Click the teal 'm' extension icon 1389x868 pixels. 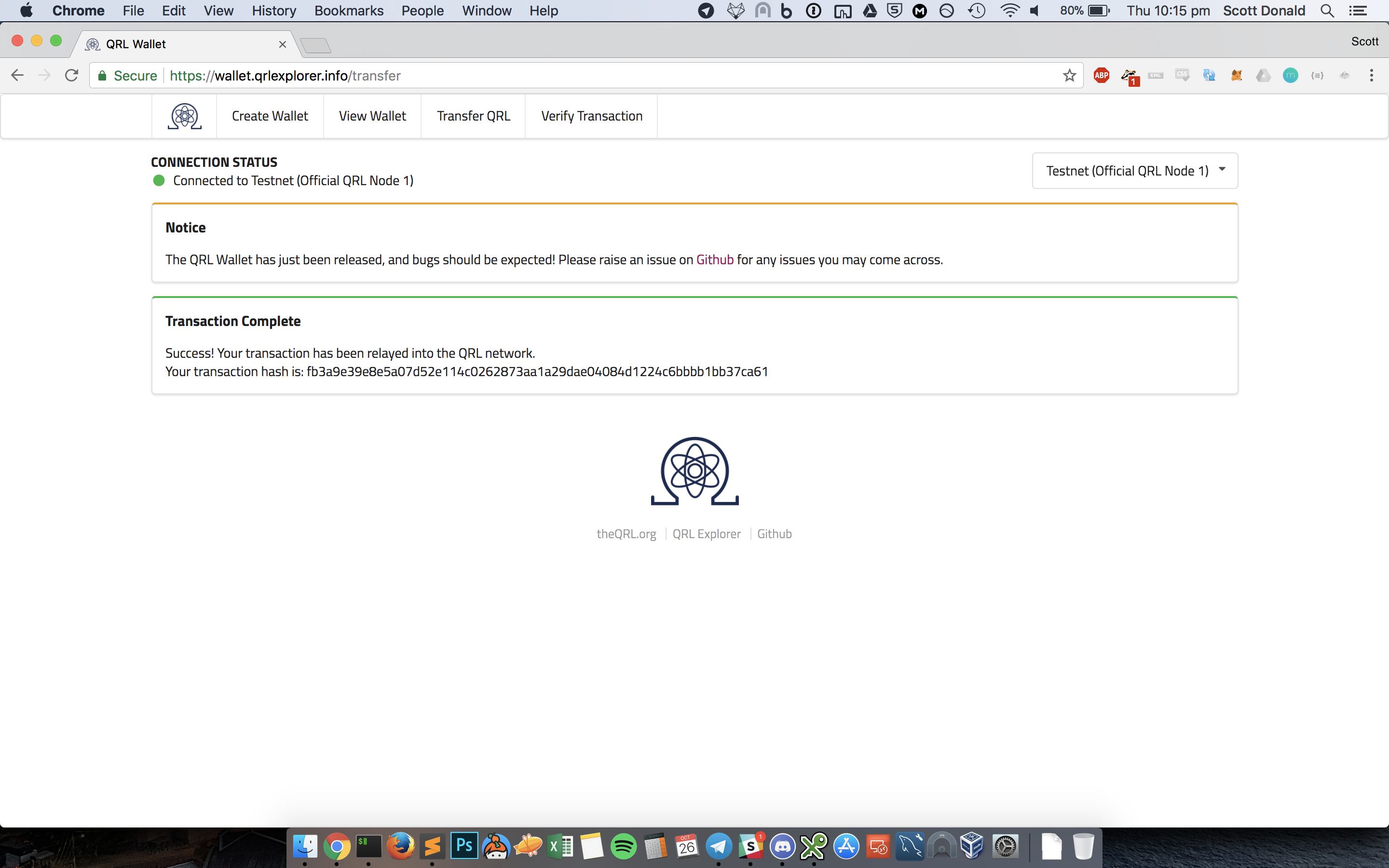(1290, 75)
